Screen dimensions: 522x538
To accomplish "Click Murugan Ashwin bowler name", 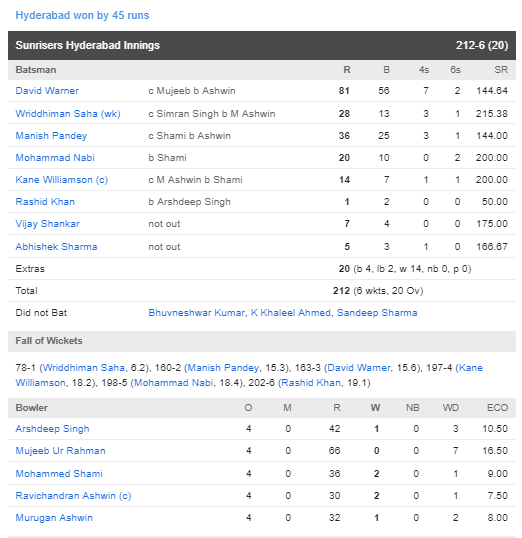I will 54,517.
